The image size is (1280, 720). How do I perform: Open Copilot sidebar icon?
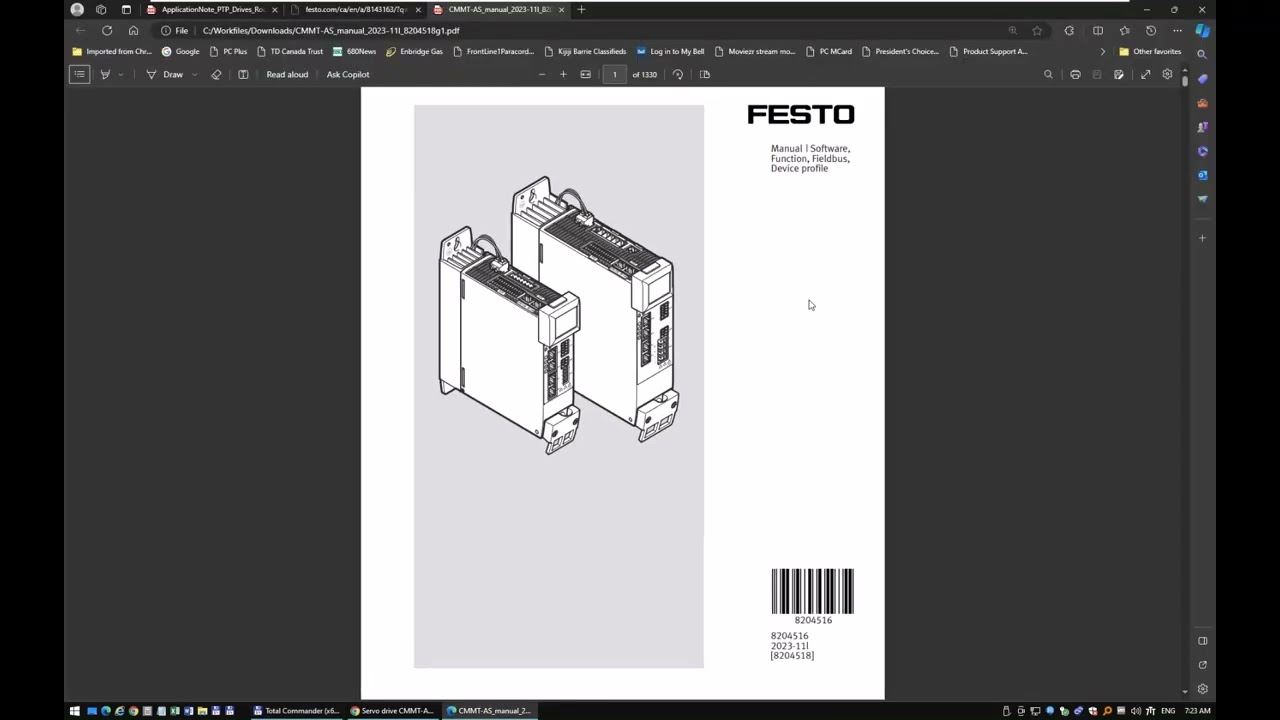[1202, 30]
